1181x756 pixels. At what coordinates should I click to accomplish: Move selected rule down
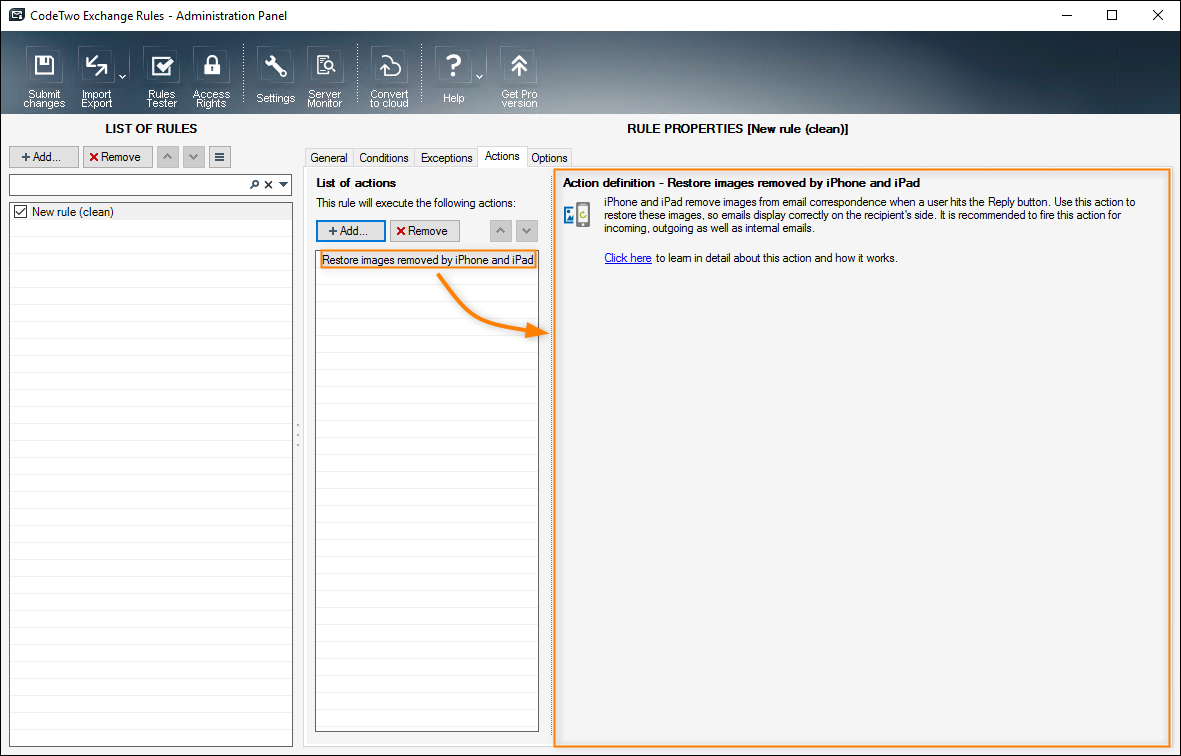tap(194, 157)
